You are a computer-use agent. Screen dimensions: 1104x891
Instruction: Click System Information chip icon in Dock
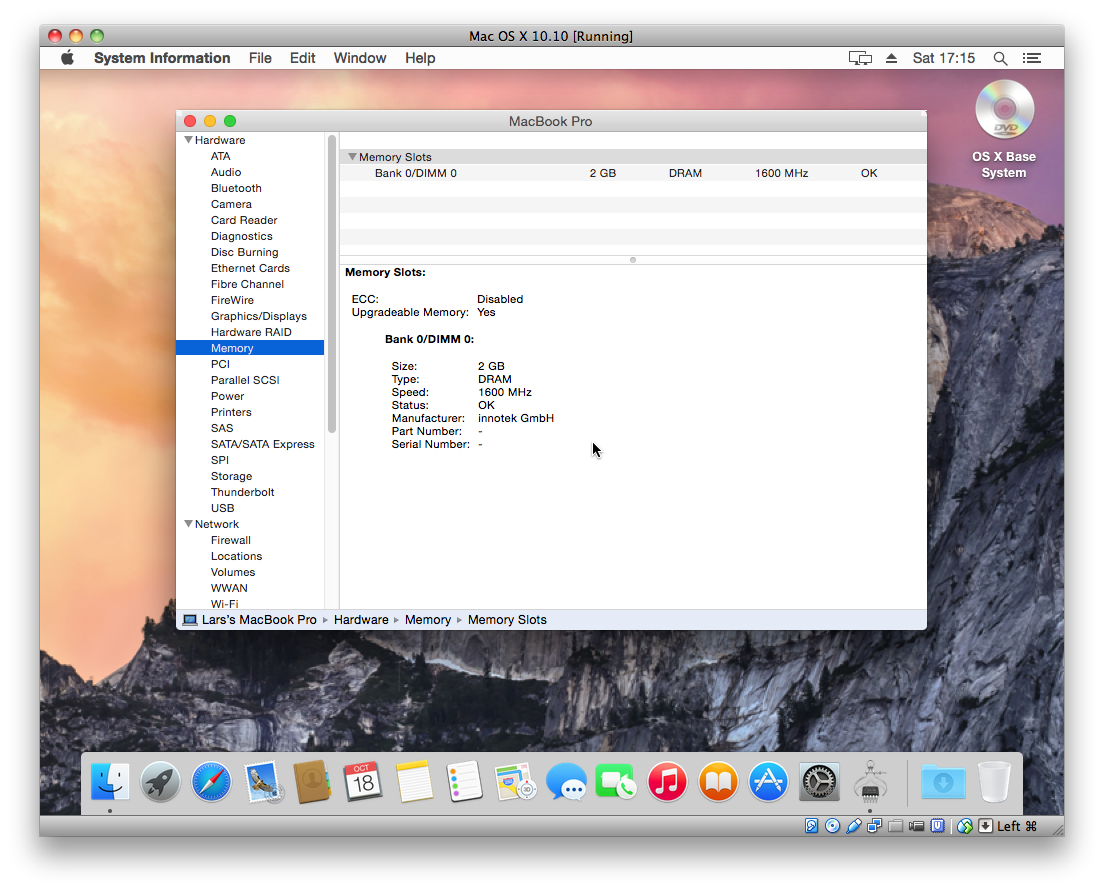coord(870,782)
